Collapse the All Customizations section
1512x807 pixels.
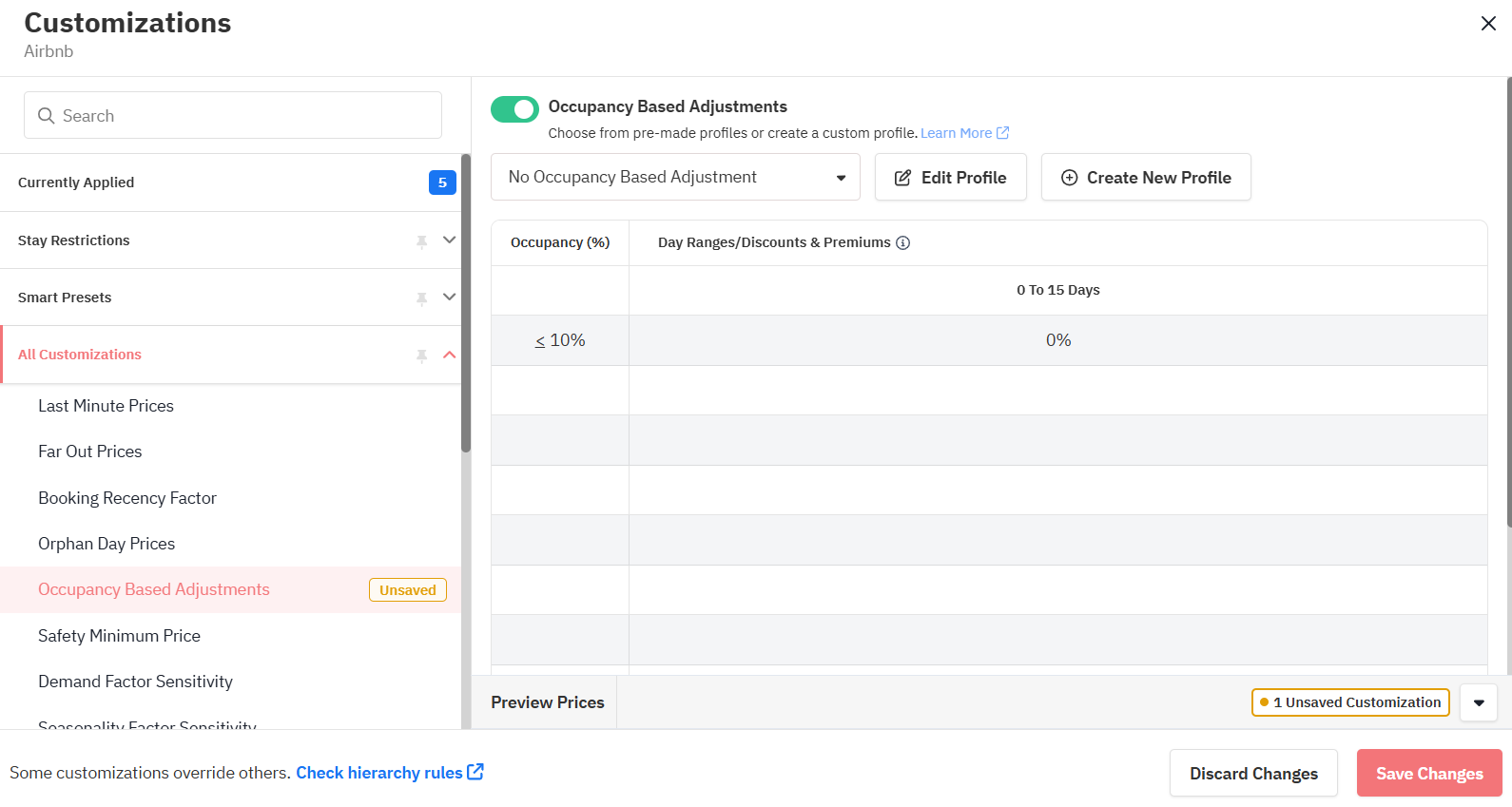click(450, 355)
